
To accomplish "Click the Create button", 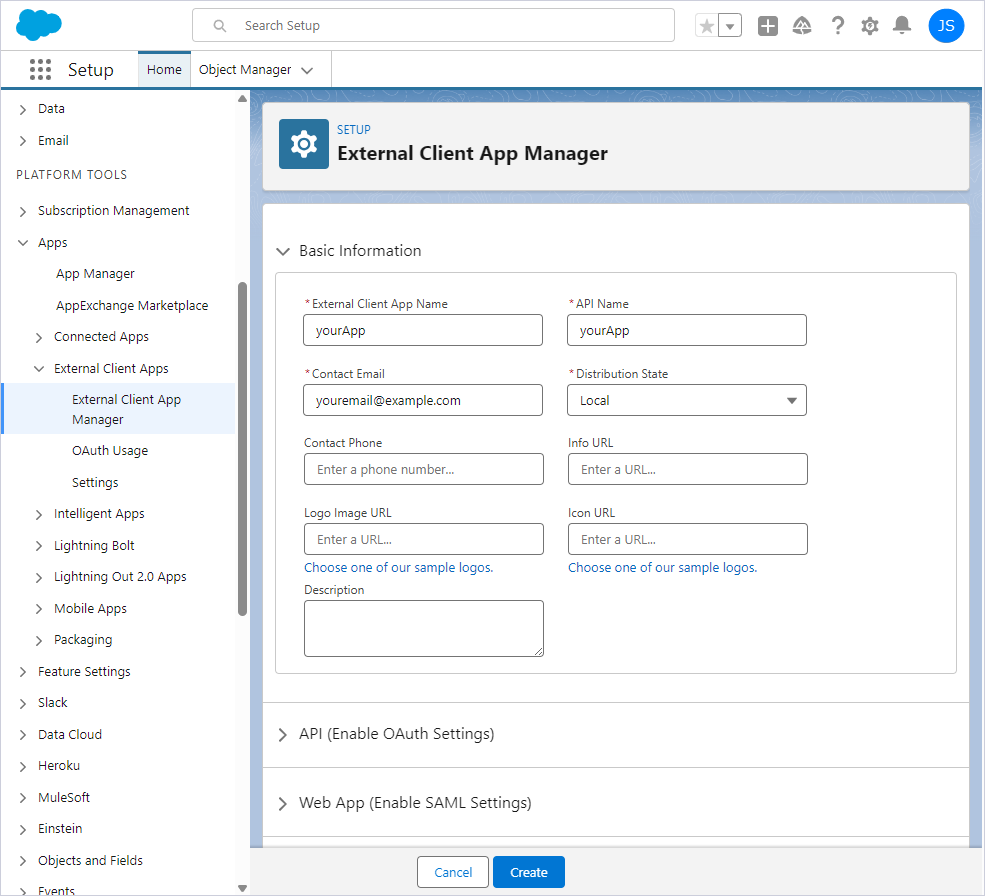I will tap(529, 872).
